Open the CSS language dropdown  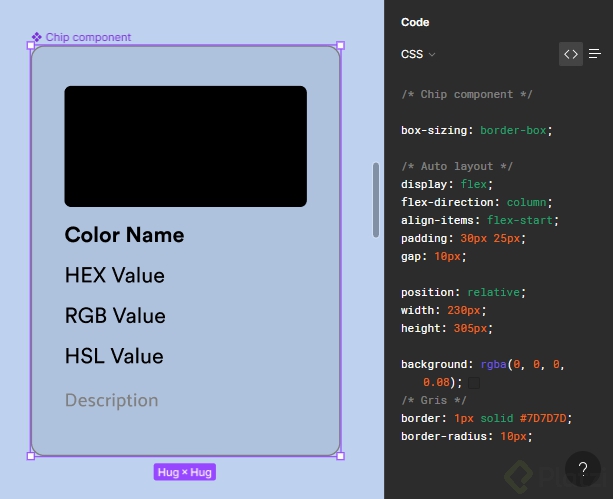click(x=418, y=54)
